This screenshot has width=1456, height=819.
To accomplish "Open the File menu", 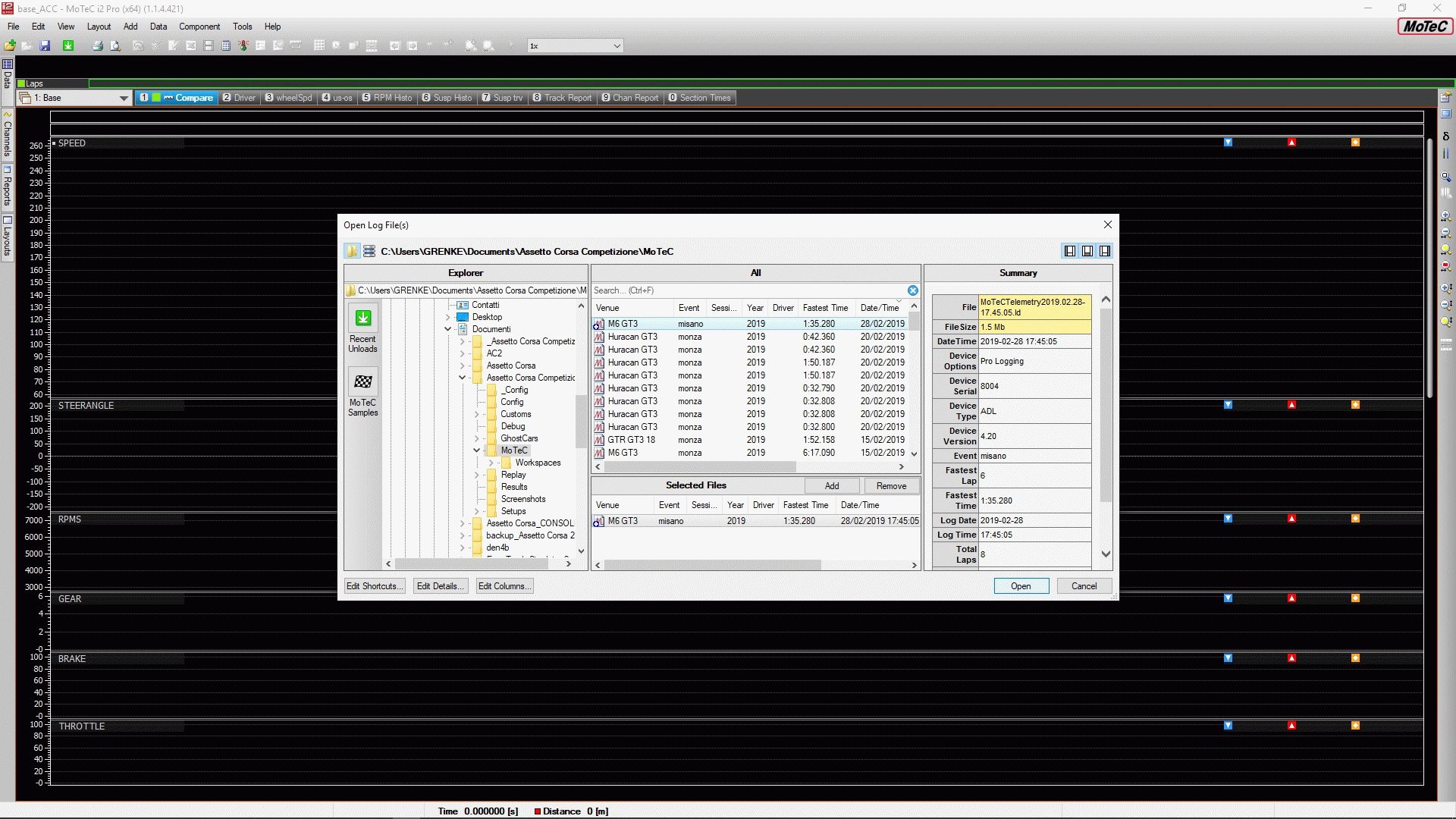I will click(x=14, y=27).
